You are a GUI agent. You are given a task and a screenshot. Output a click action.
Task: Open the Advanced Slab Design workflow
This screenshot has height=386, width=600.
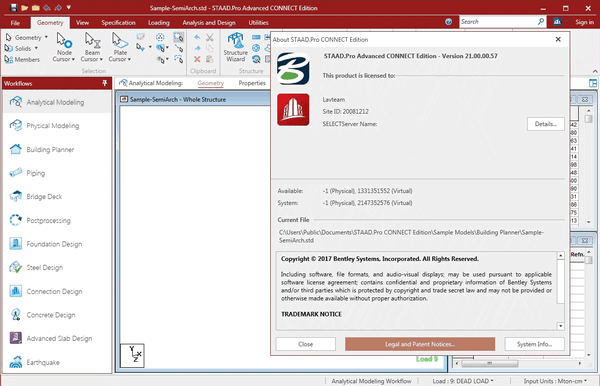(x=57, y=338)
